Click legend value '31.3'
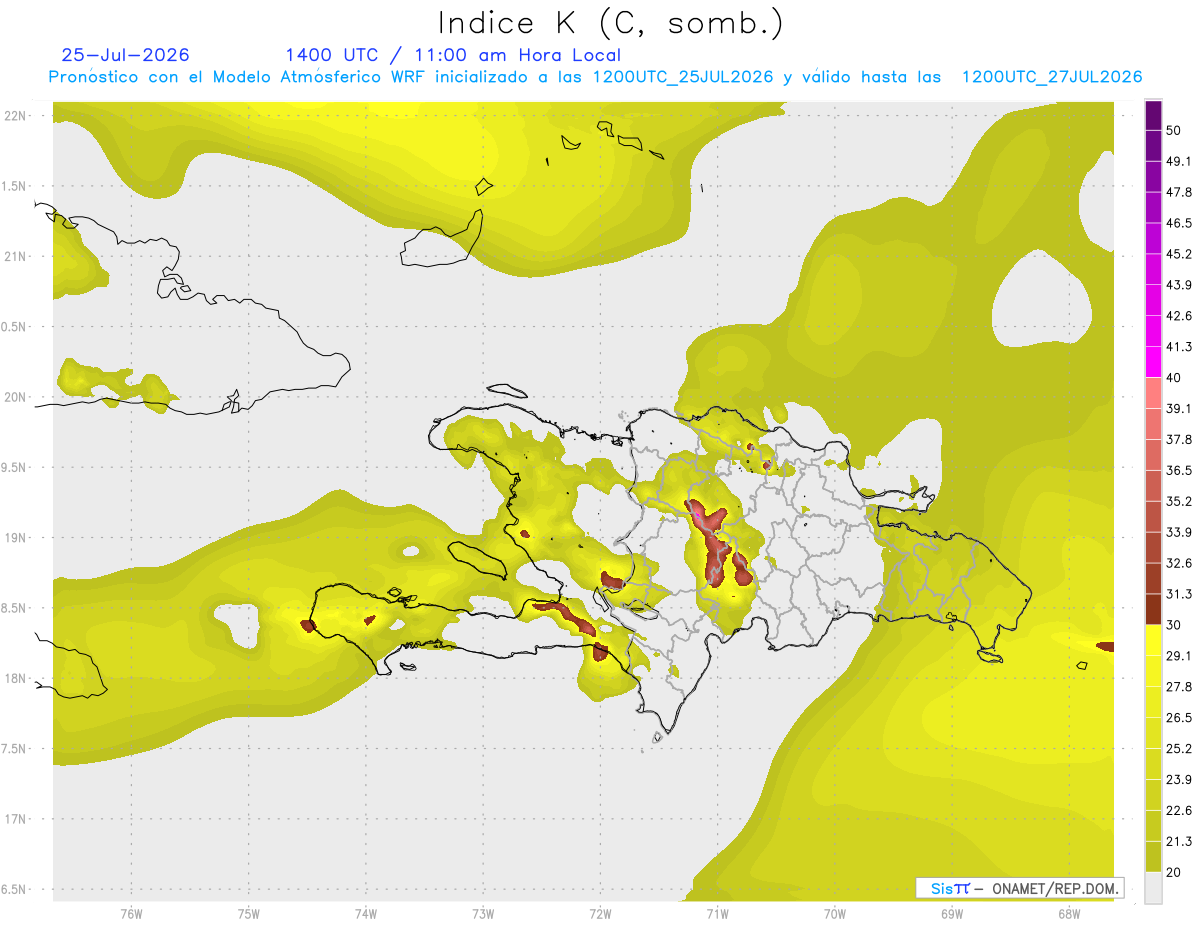This screenshot has width=1200, height=927. click(x=1179, y=594)
